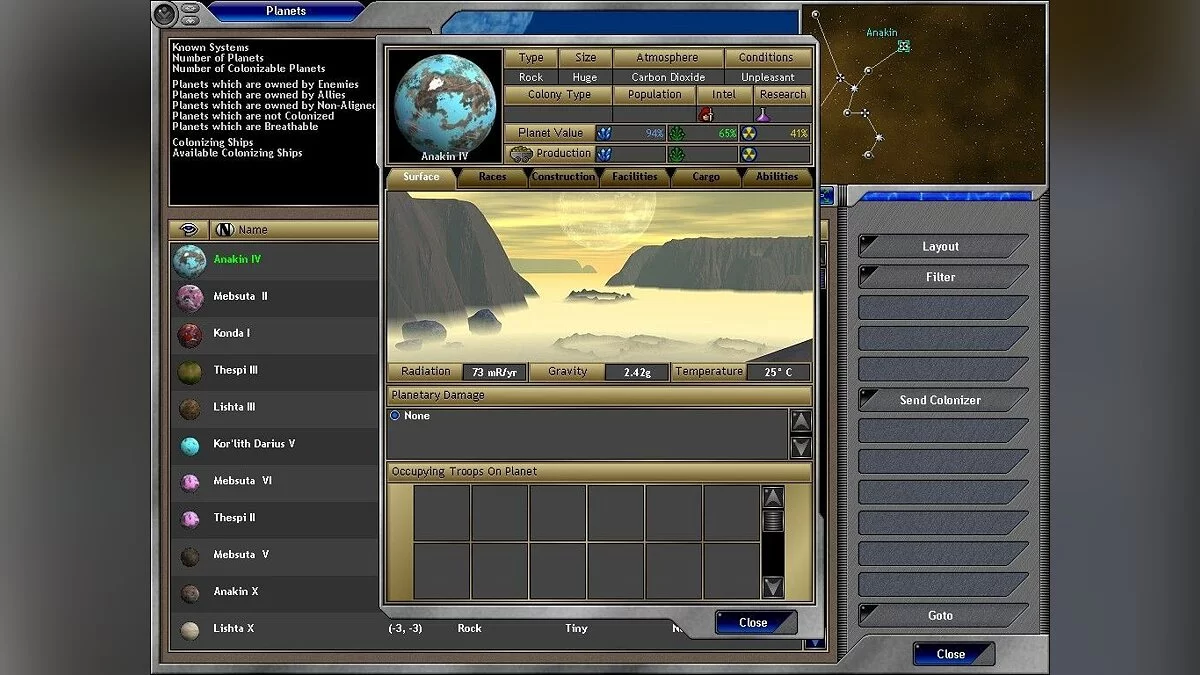Select the cyan Kor'lith Darius V planet icon
Image resolution: width=1200 pixels, height=675 pixels.
coord(189,446)
